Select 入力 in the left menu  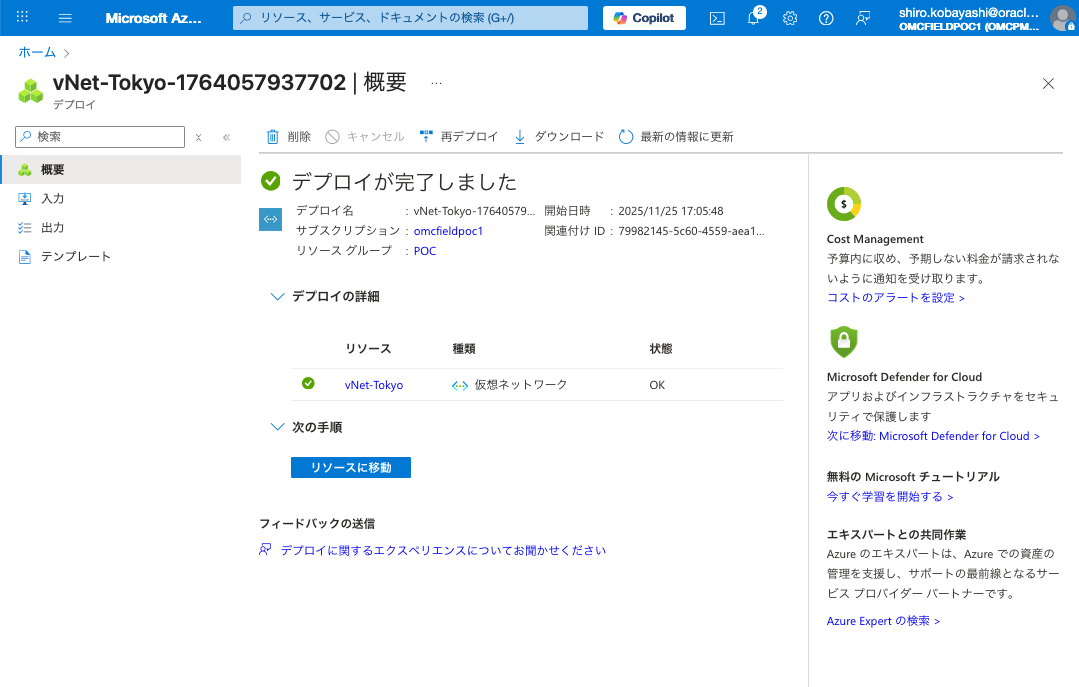coord(120,198)
